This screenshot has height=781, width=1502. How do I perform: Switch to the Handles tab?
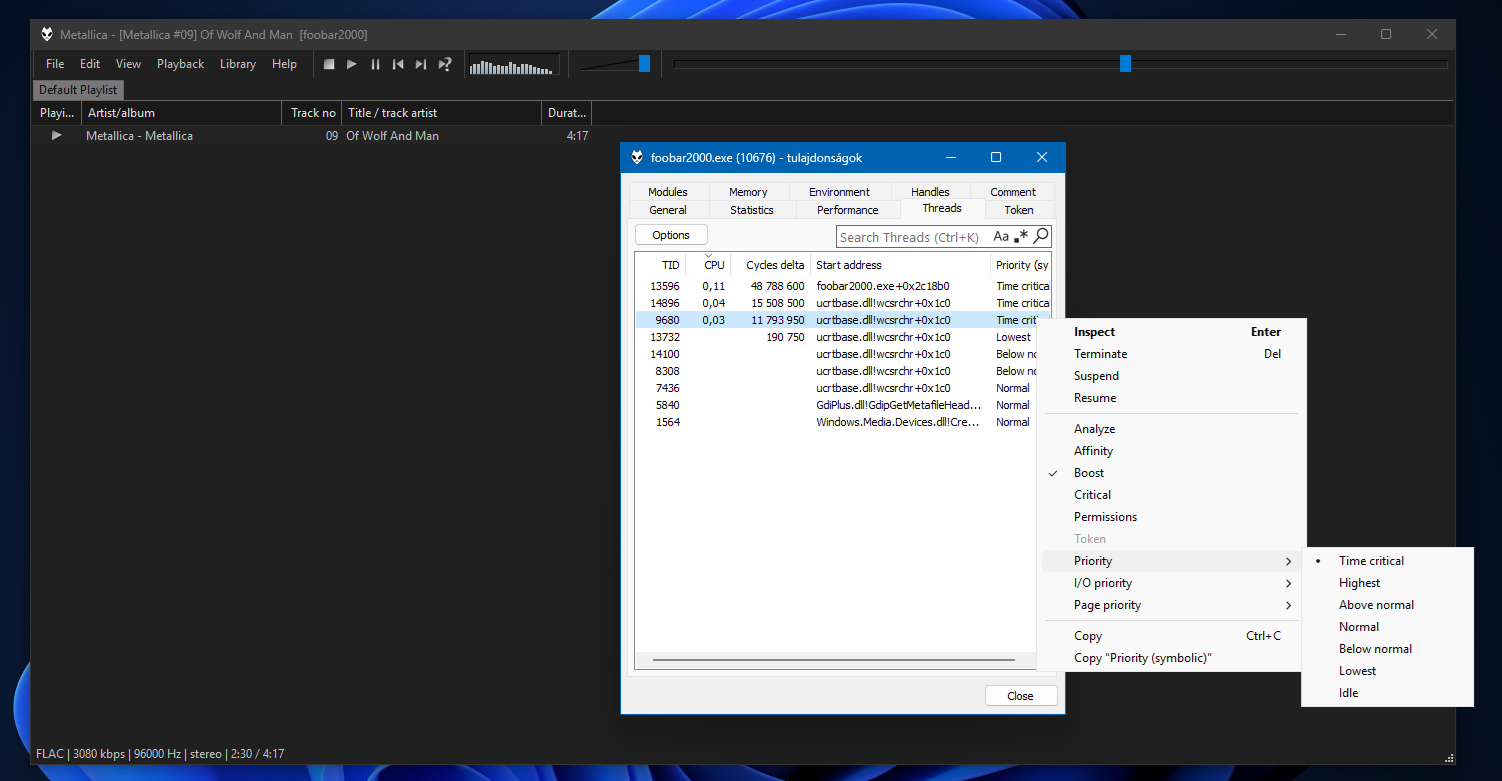point(930,192)
